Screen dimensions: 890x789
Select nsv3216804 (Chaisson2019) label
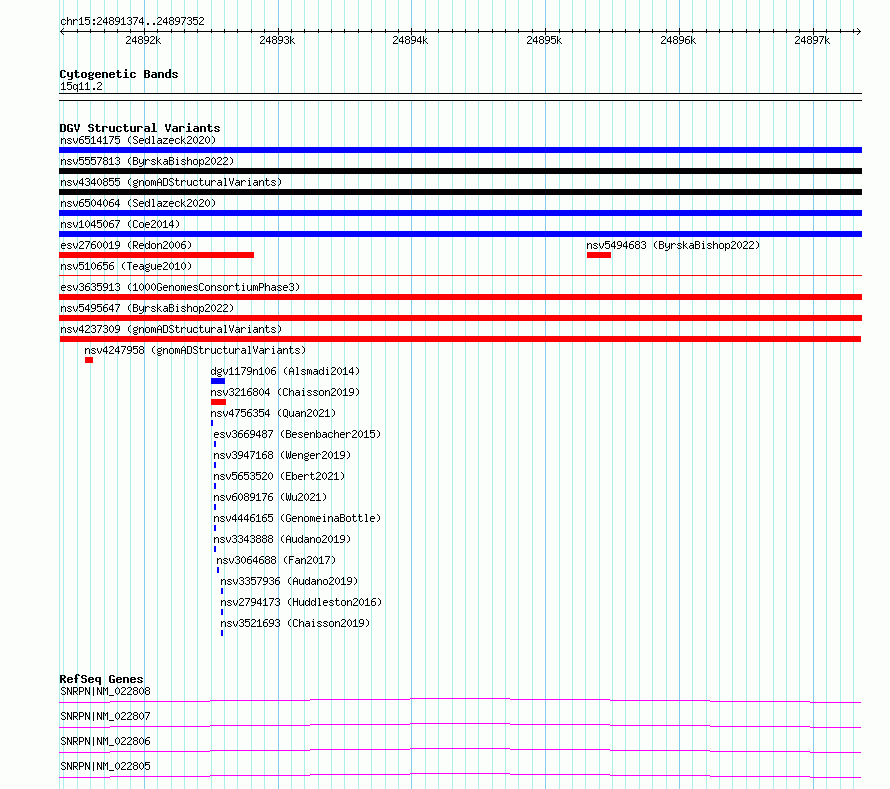point(285,392)
